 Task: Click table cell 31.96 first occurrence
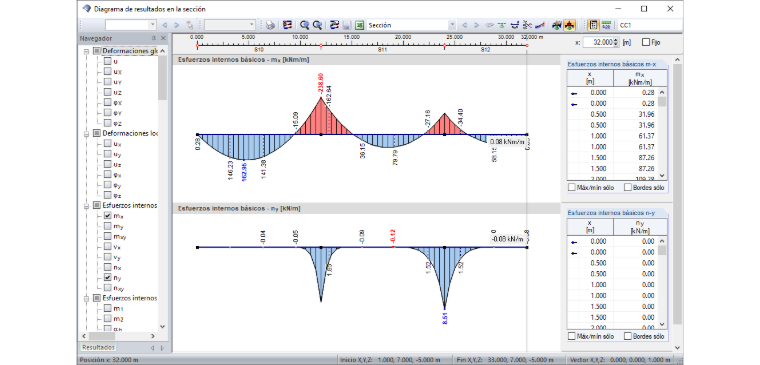pyautogui.click(x=647, y=114)
